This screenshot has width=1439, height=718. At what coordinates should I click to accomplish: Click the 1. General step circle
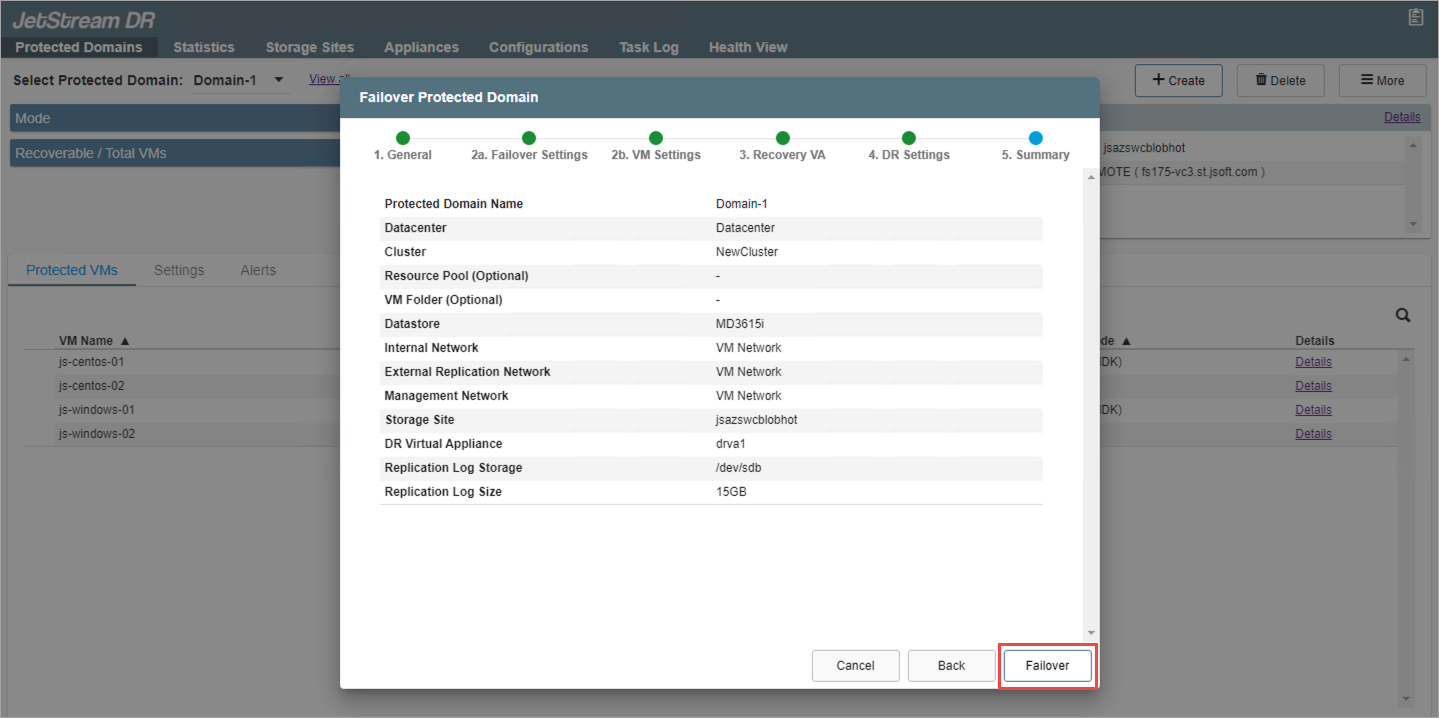click(402, 138)
